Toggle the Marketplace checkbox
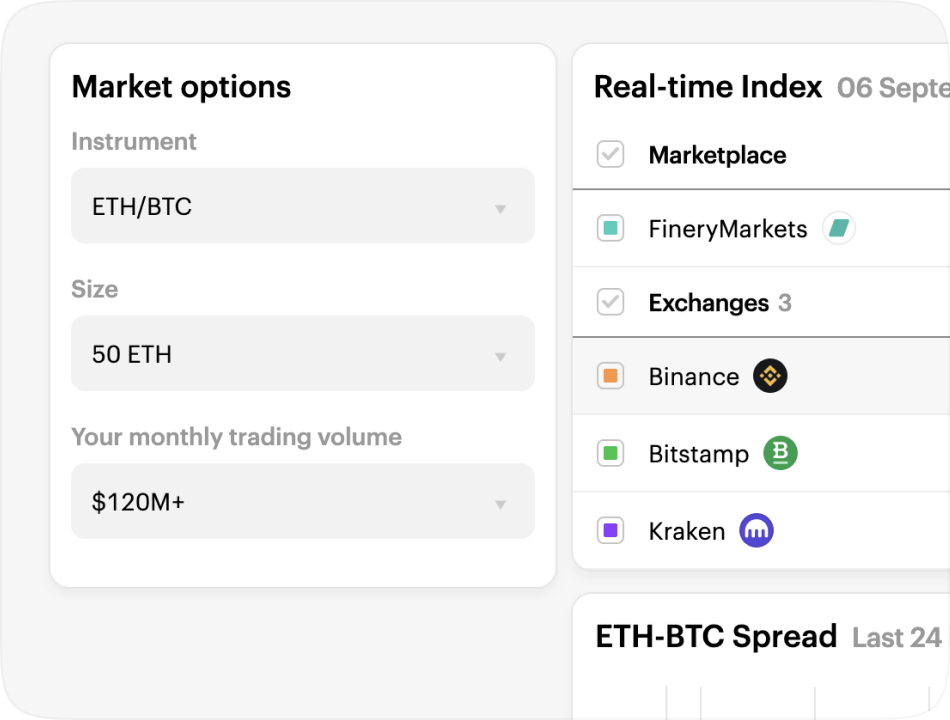This screenshot has width=950, height=720. point(610,155)
